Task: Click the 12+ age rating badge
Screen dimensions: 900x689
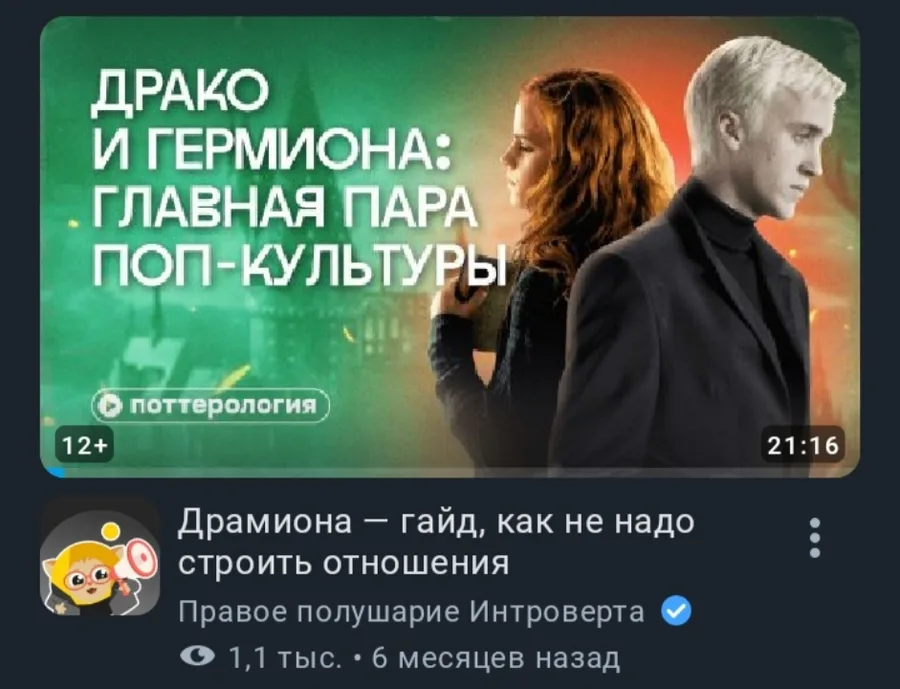Action: (x=84, y=445)
